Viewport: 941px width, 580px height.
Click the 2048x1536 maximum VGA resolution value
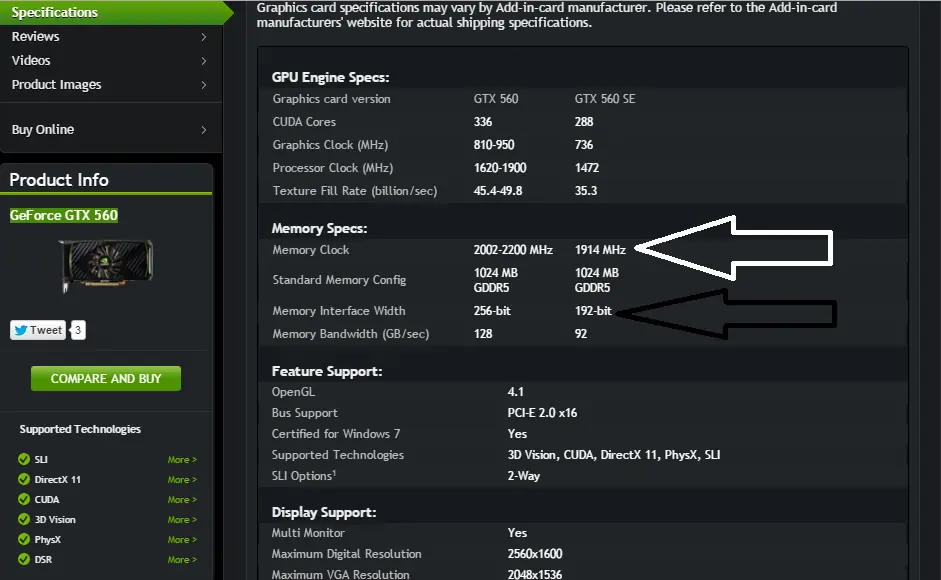click(535, 575)
